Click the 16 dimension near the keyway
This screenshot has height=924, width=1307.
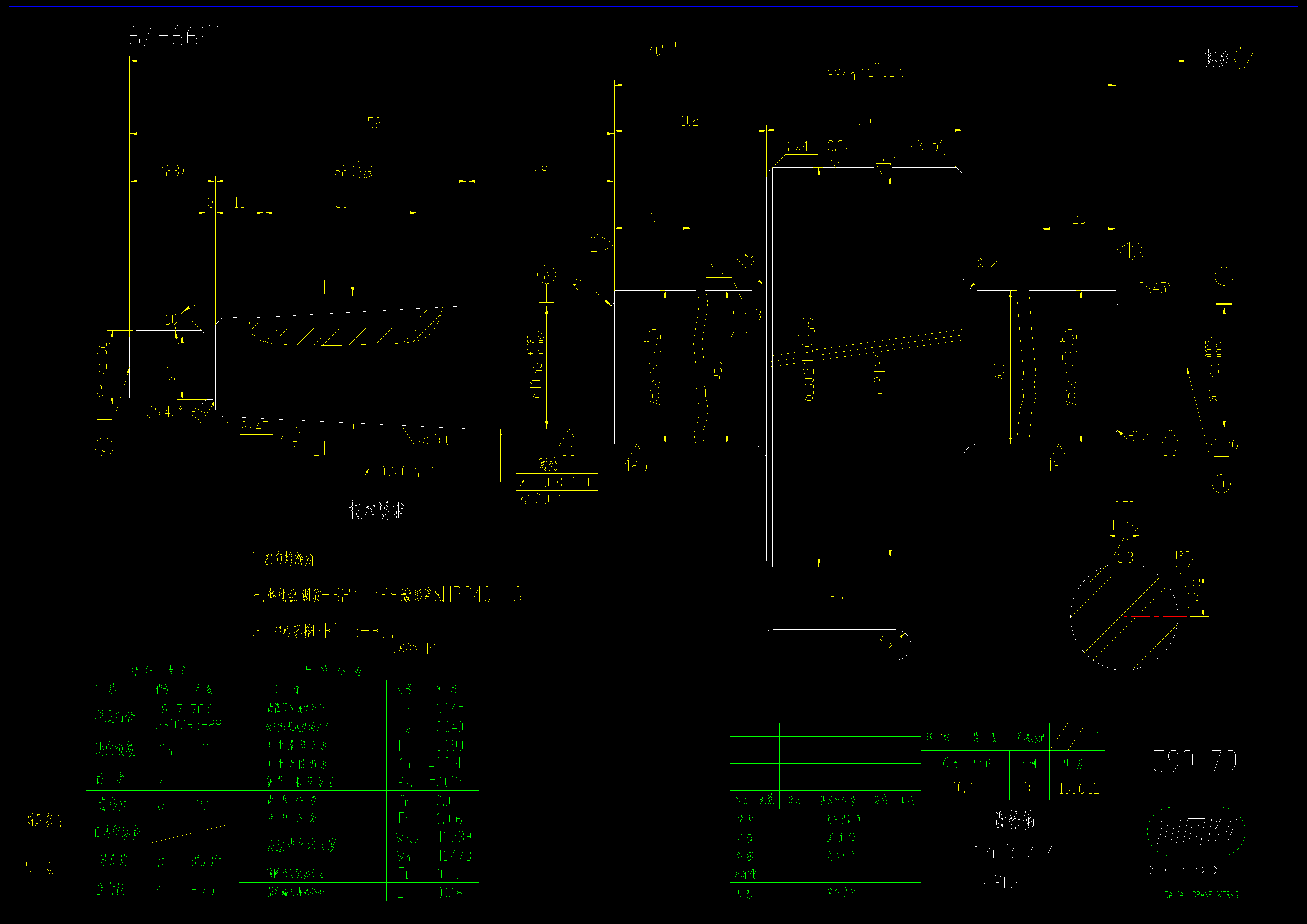(240, 203)
